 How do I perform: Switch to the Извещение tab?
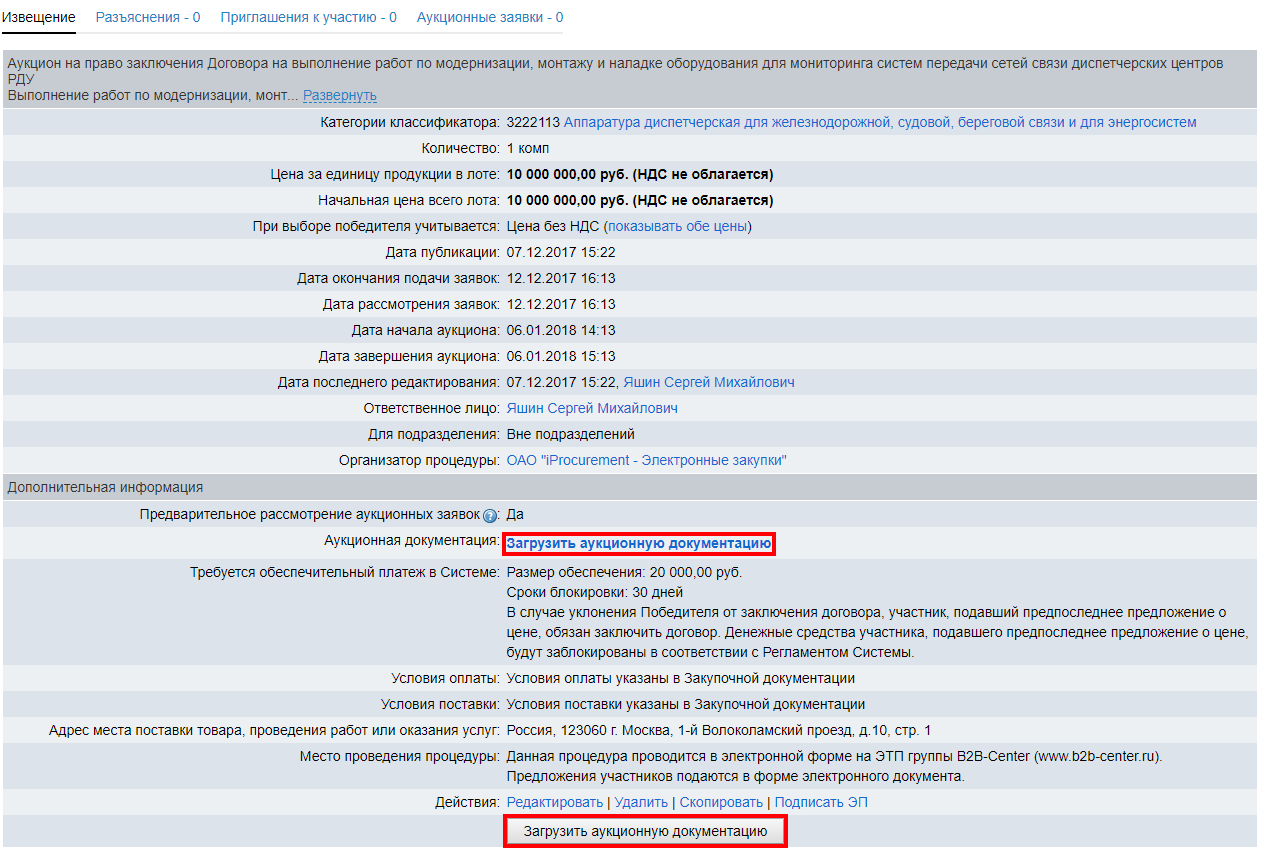pos(38,17)
